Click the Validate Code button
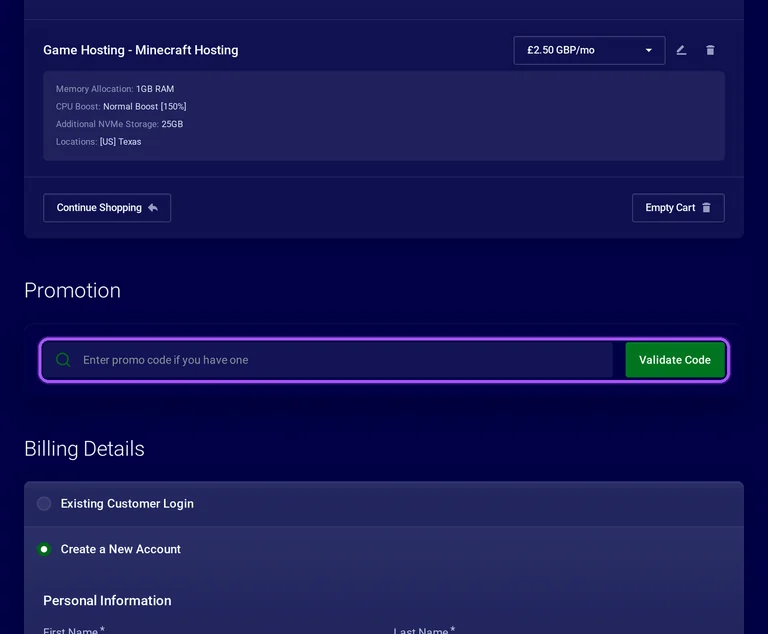Screen dimensions: 768x634 pos(674,360)
